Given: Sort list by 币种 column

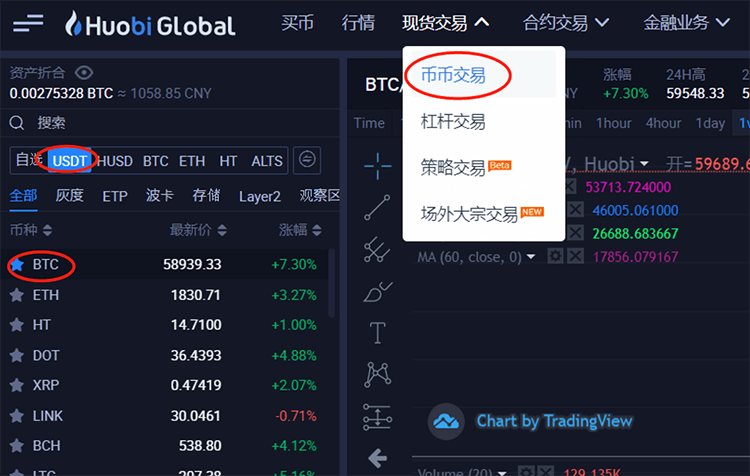Looking at the screenshot, I should point(31,230).
